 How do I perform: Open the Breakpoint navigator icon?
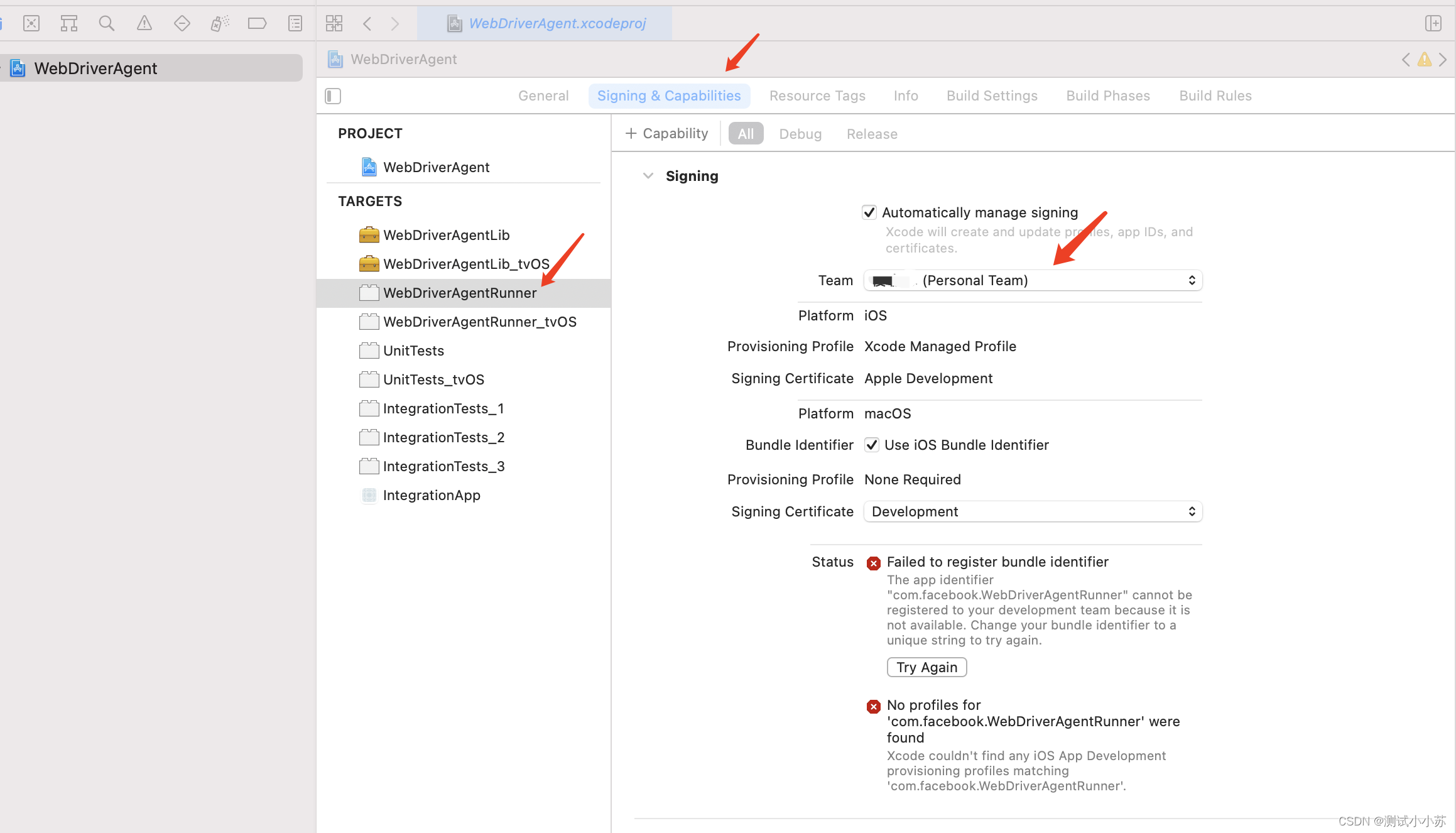tap(257, 24)
